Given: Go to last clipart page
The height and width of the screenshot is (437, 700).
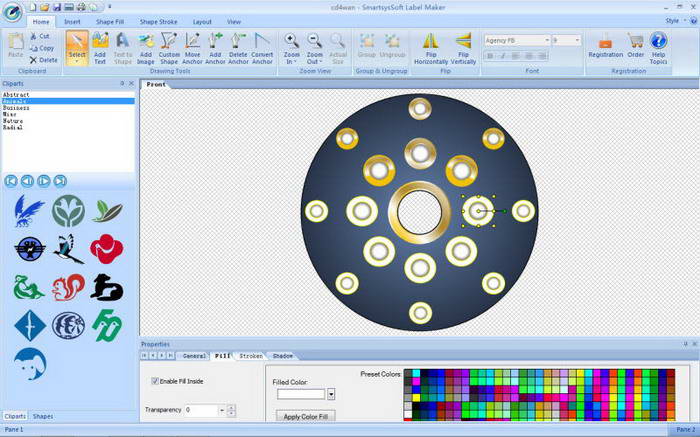Looking at the screenshot, I should 60,181.
